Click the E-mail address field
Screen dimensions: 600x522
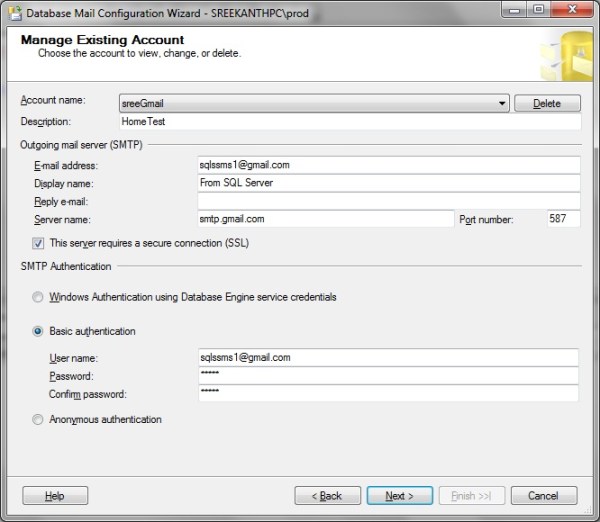point(388,165)
